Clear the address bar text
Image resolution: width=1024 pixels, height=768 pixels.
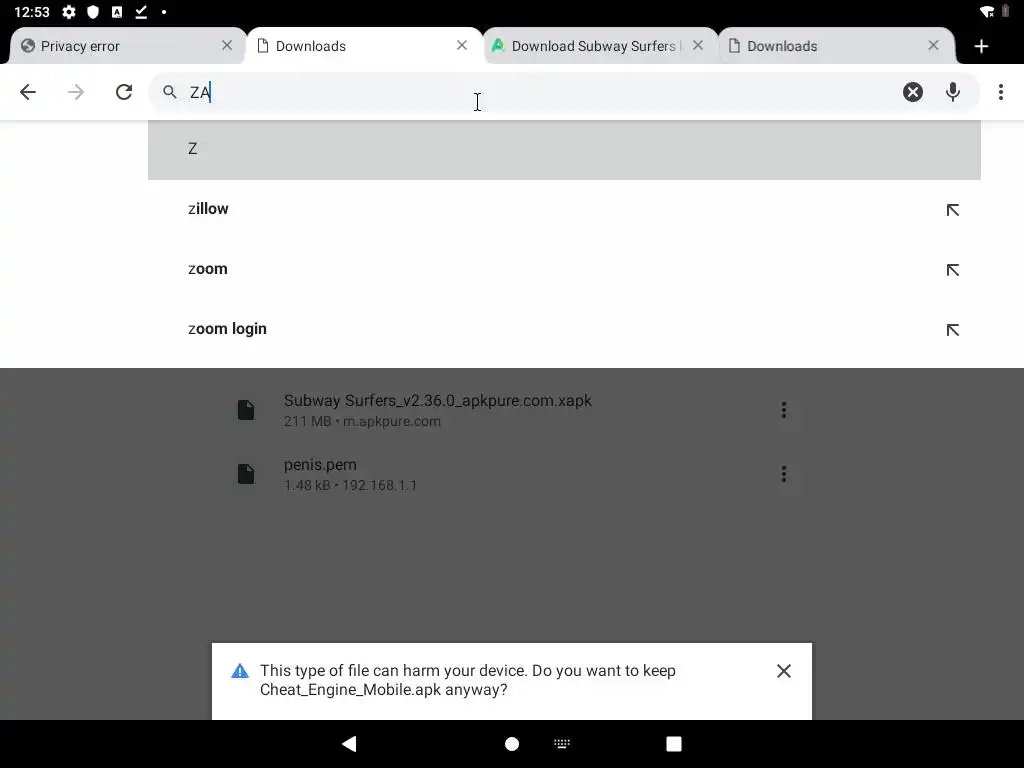pyautogui.click(x=913, y=92)
